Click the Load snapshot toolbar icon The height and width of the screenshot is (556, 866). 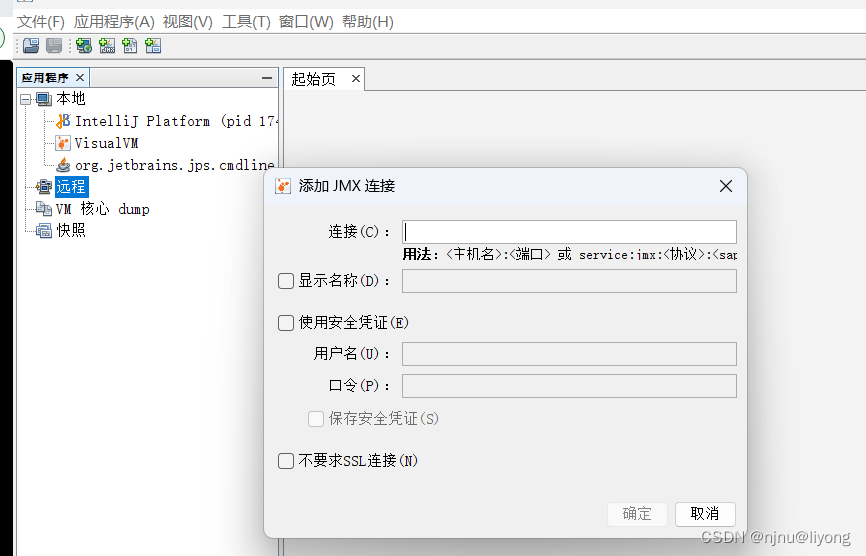tap(31, 46)
